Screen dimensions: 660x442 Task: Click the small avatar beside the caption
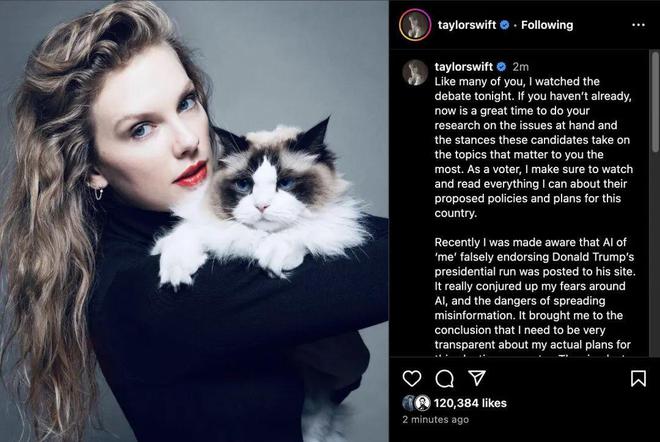coord(415,72)
